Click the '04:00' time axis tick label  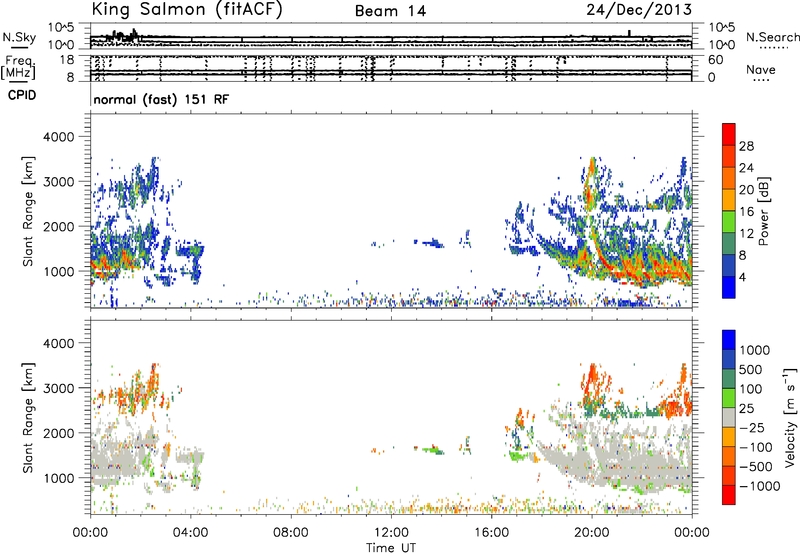click(190, 533)
